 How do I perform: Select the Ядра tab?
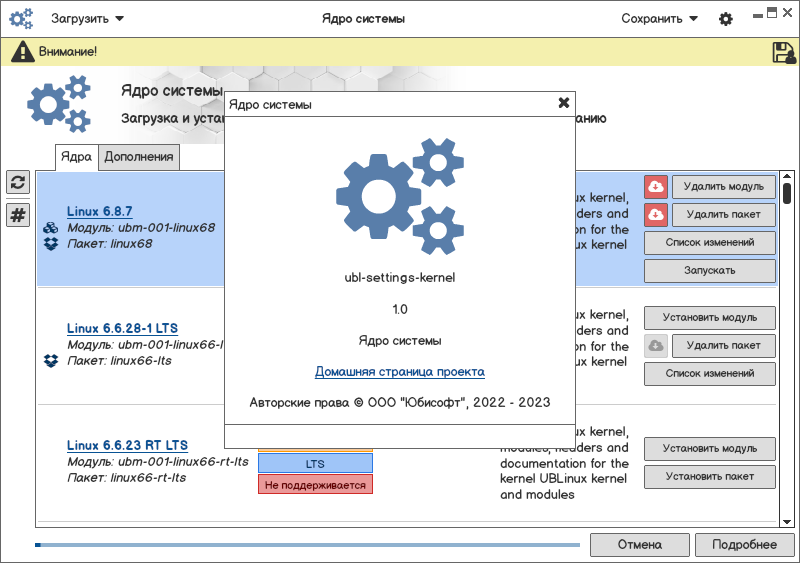[x=76, y=156]
